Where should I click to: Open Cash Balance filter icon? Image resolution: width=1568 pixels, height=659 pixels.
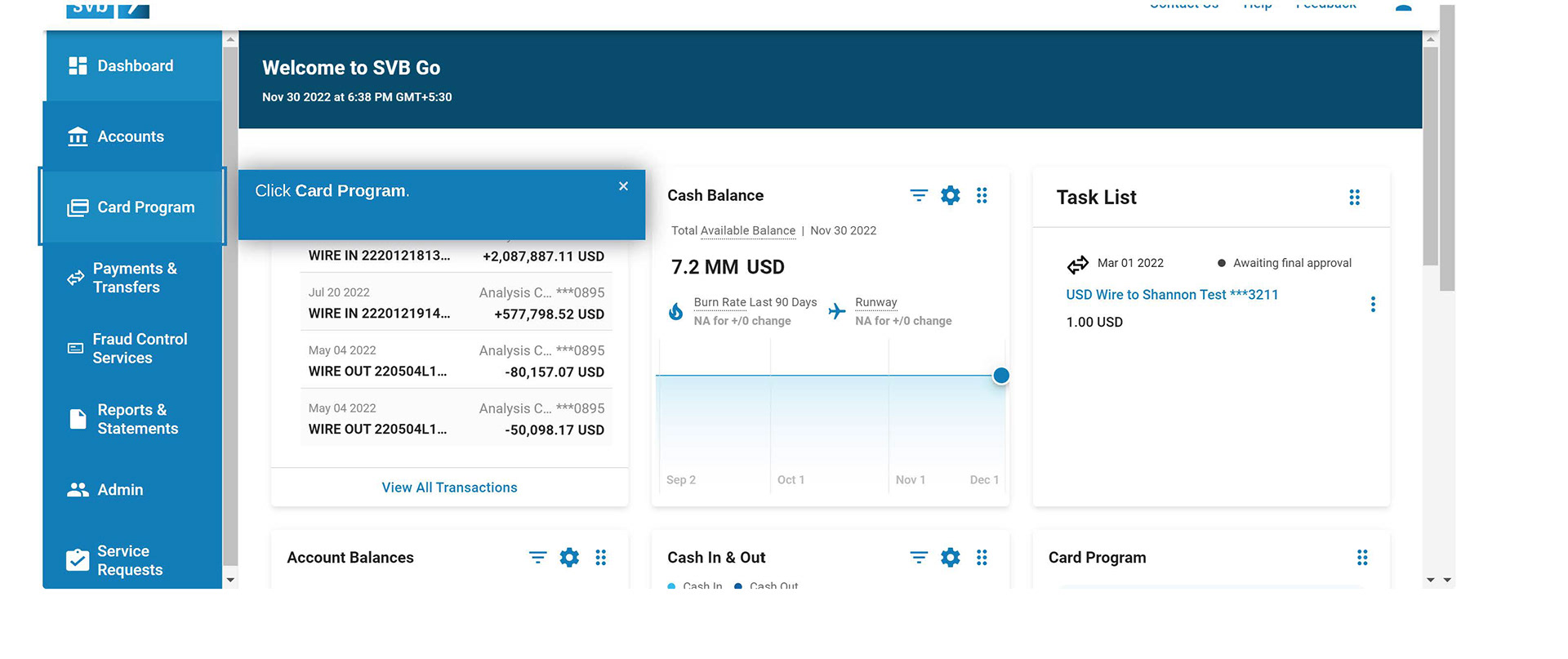[919, 195]
